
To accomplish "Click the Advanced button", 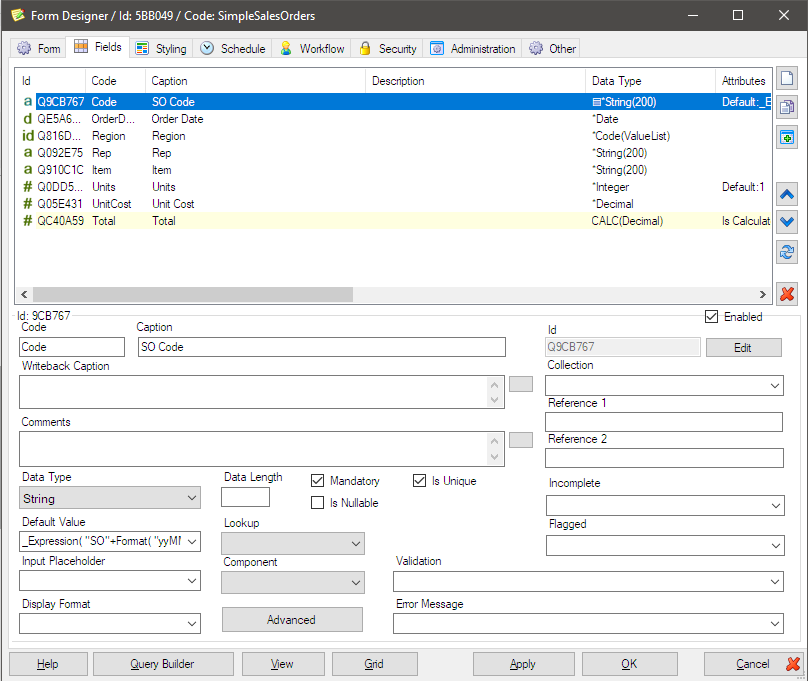I will 292,620.
